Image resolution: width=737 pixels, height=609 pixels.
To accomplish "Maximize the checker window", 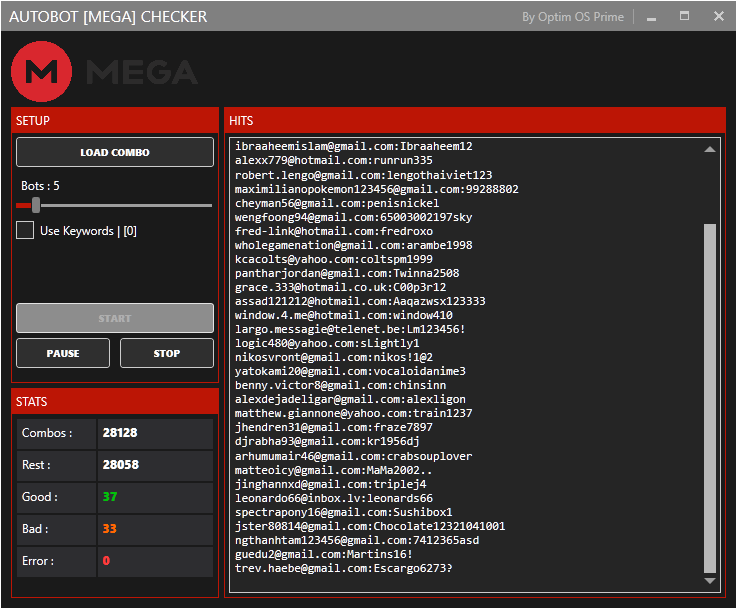I will click(x=684, y=16).
